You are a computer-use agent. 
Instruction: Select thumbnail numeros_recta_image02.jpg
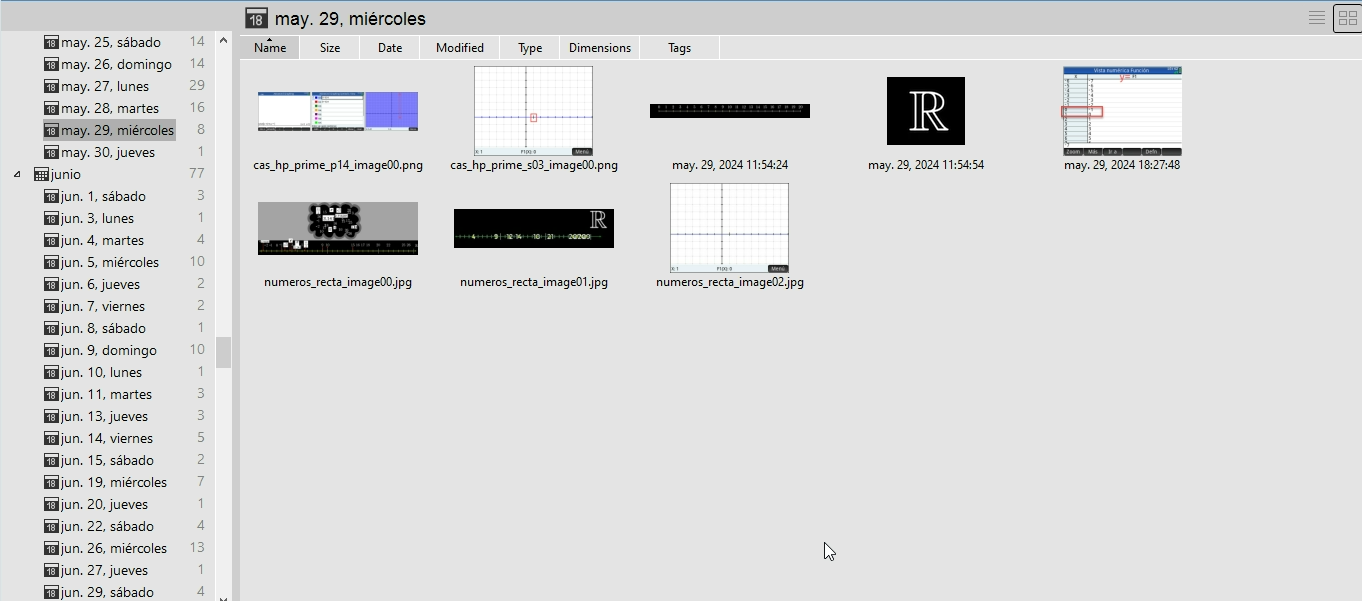729,228
